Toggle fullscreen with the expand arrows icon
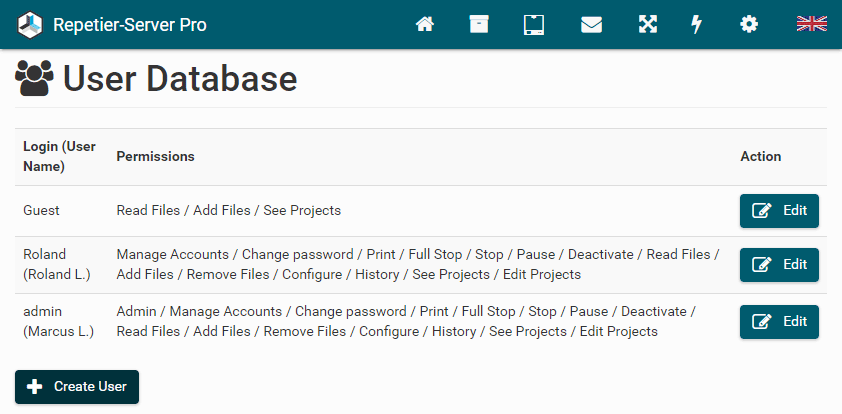This screenshot has width=842, height=414. point(648,24)
